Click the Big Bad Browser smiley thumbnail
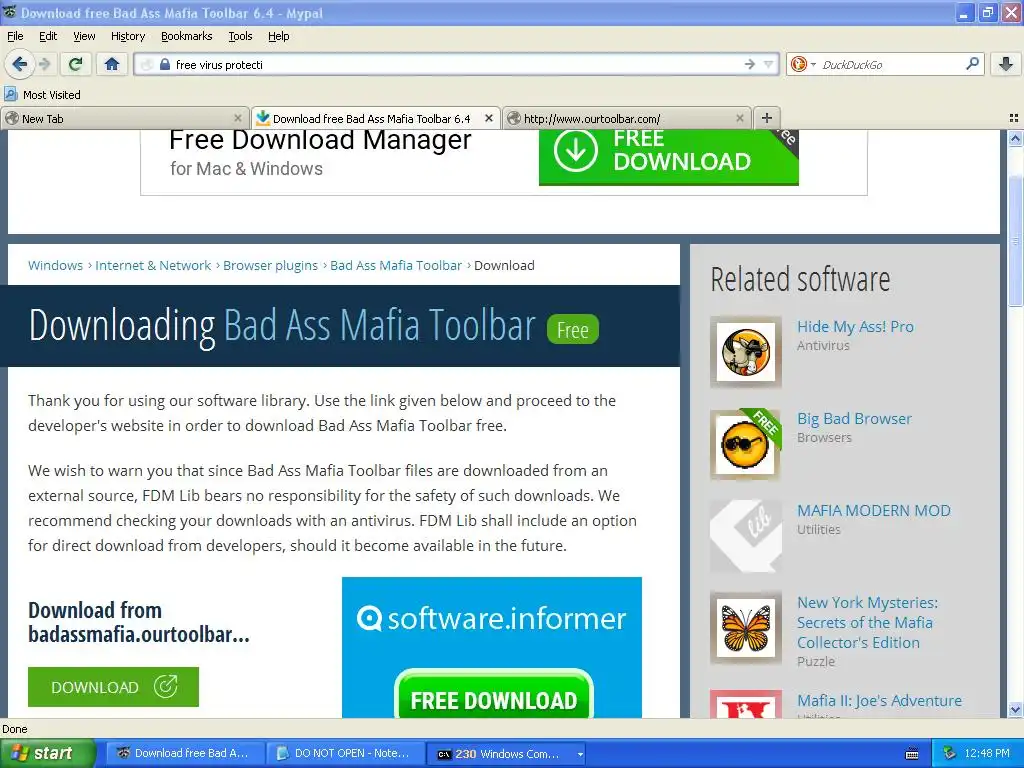Image resolution: width=1024 pixels, height=768 pixels. pyautogui.click(x=745, y=445)
